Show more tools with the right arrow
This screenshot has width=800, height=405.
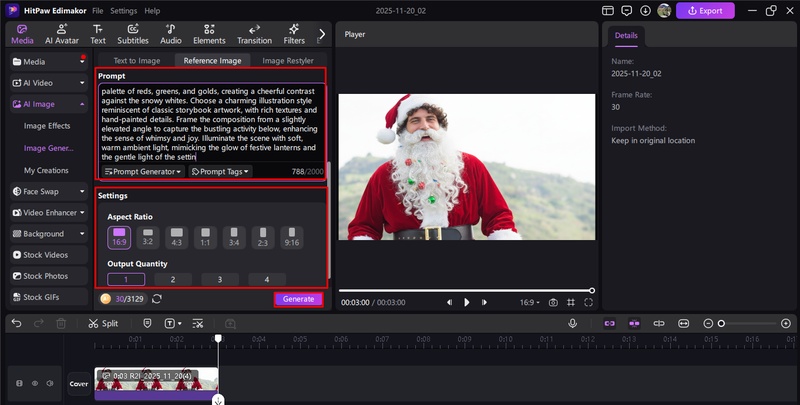pos(322,34)
